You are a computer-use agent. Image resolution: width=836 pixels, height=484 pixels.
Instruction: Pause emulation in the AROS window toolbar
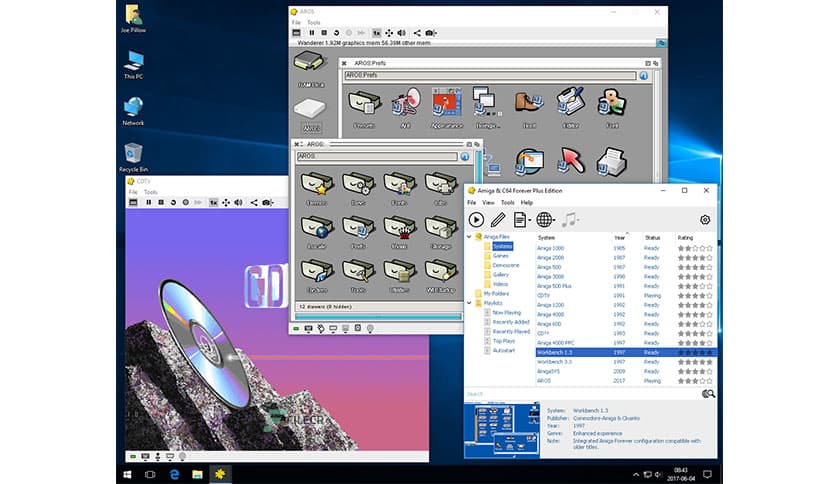(x=312, y=33)
